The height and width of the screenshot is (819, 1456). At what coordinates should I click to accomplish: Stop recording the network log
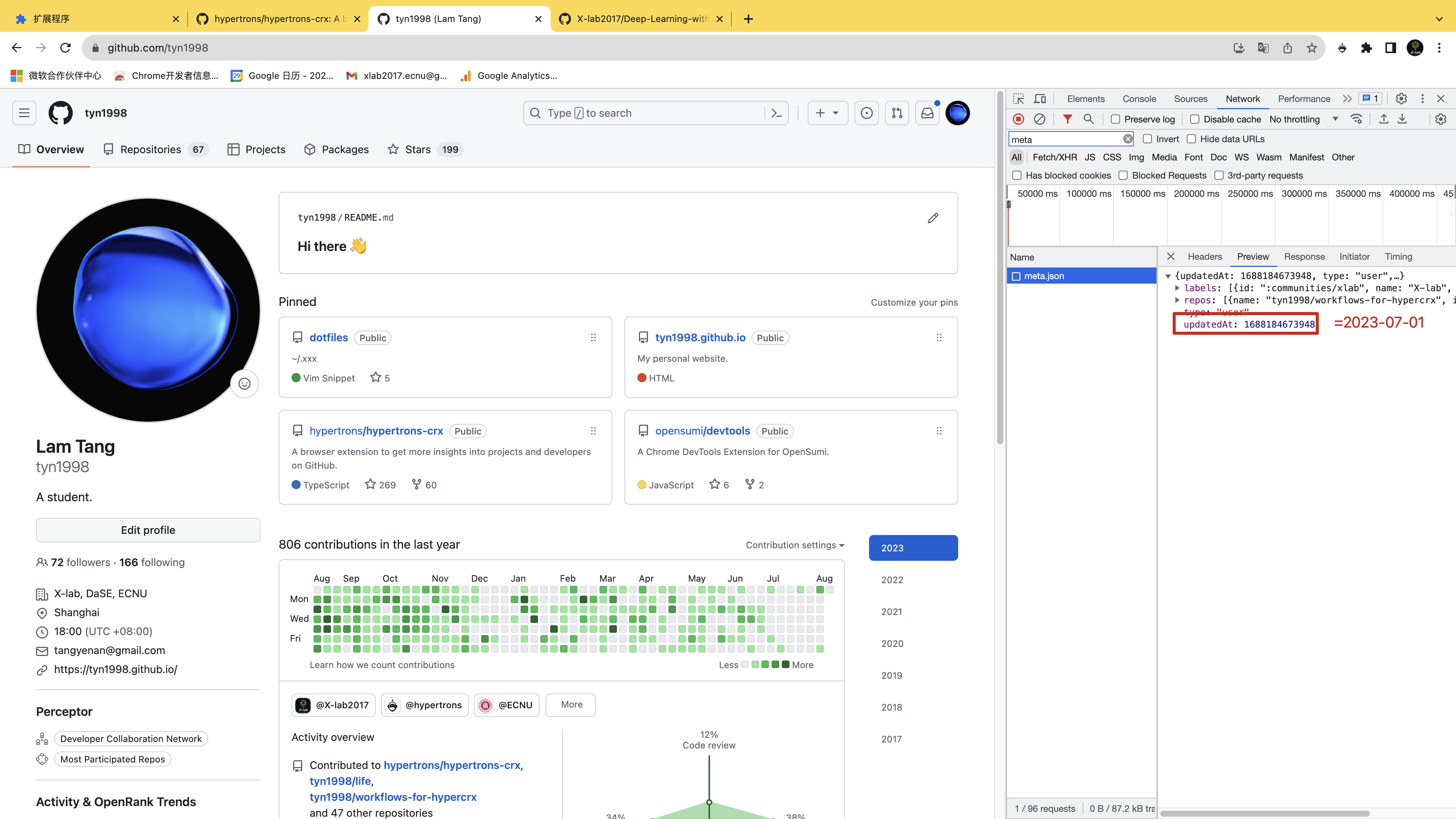coord(1018,119)
